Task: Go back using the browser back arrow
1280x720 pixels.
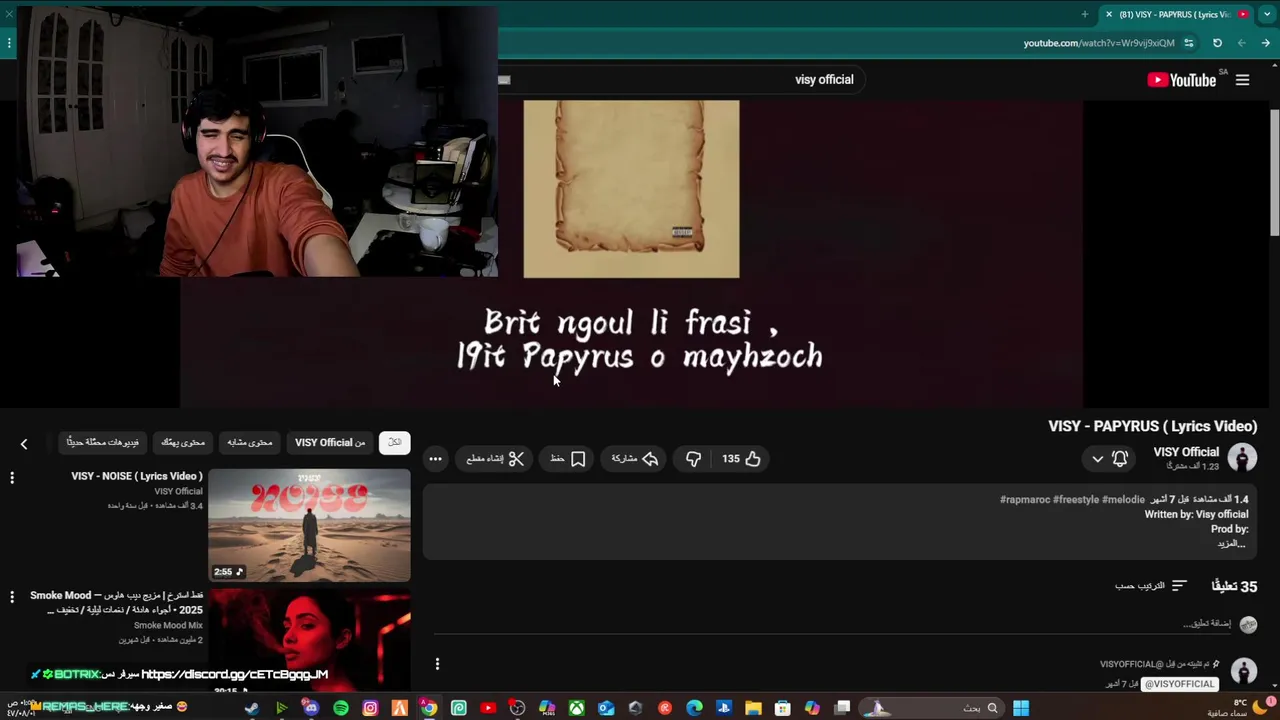Action: [x=1265, y=43]
